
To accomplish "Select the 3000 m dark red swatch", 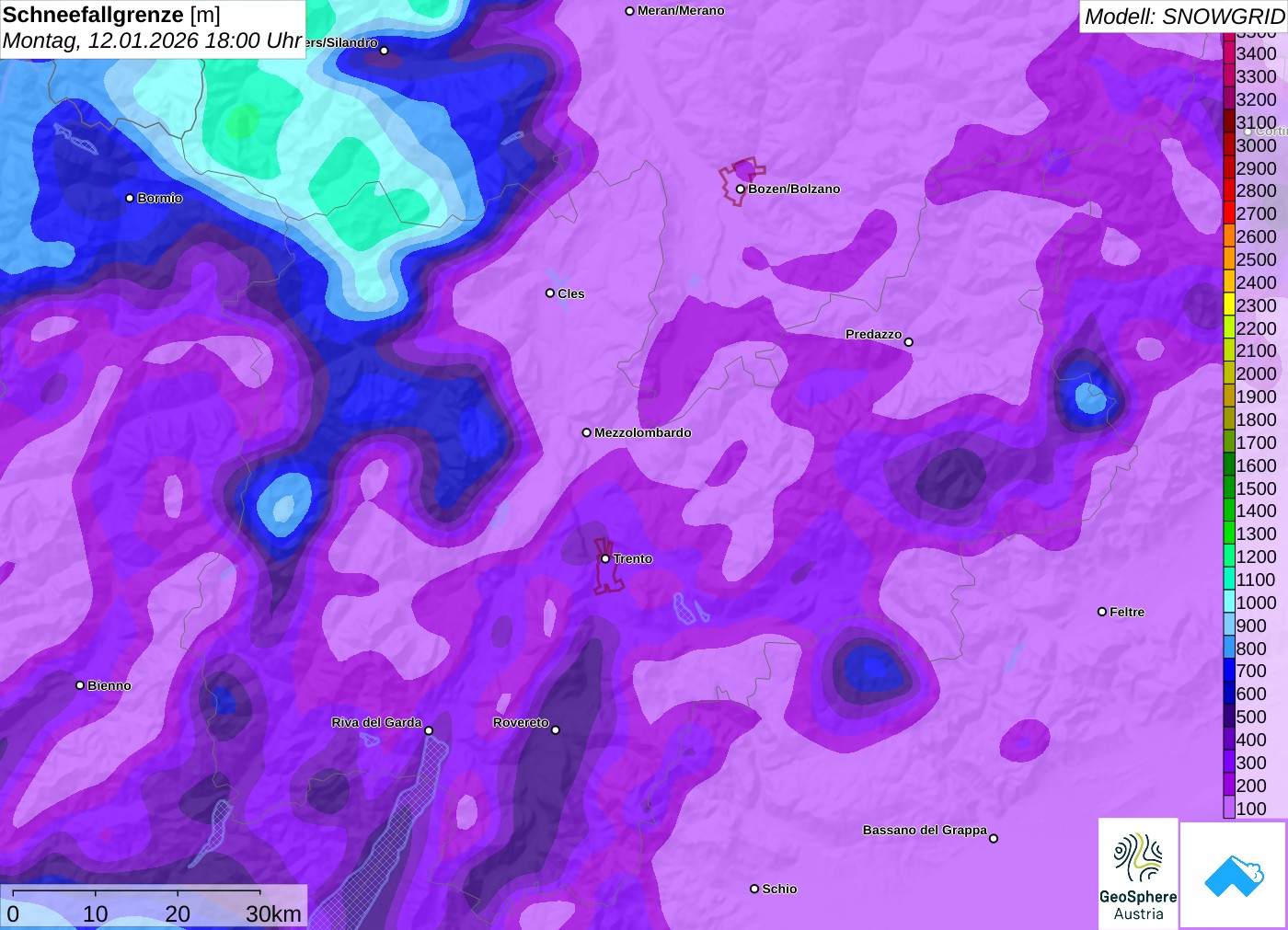I will pyautogui.click(x=1228, y=144).
